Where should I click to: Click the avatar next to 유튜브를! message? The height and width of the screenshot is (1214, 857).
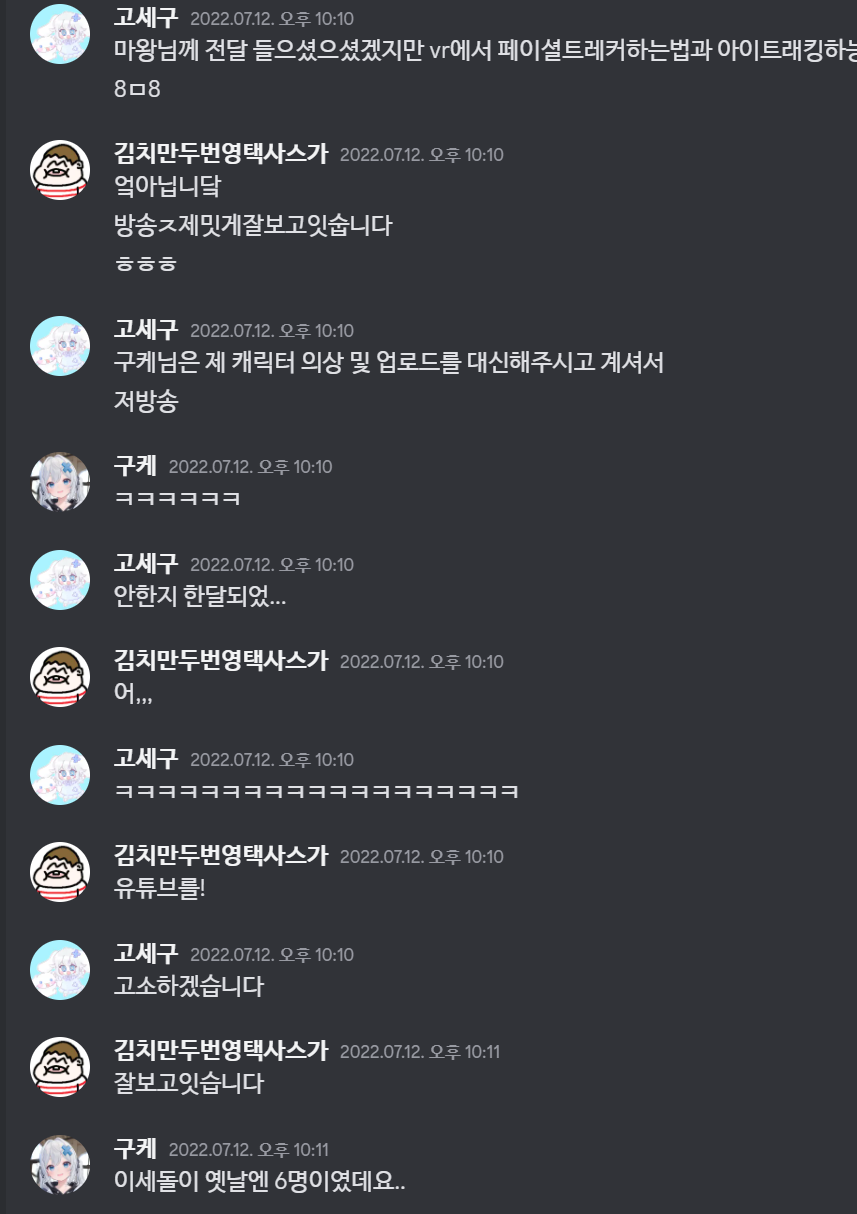coord(60,872)
